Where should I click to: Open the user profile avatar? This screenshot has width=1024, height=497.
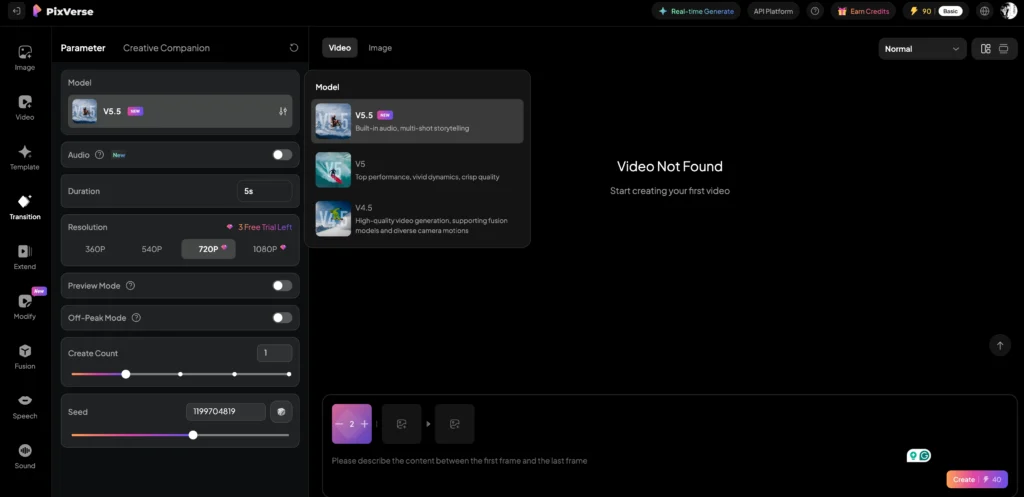click(x=1008, y=11)
